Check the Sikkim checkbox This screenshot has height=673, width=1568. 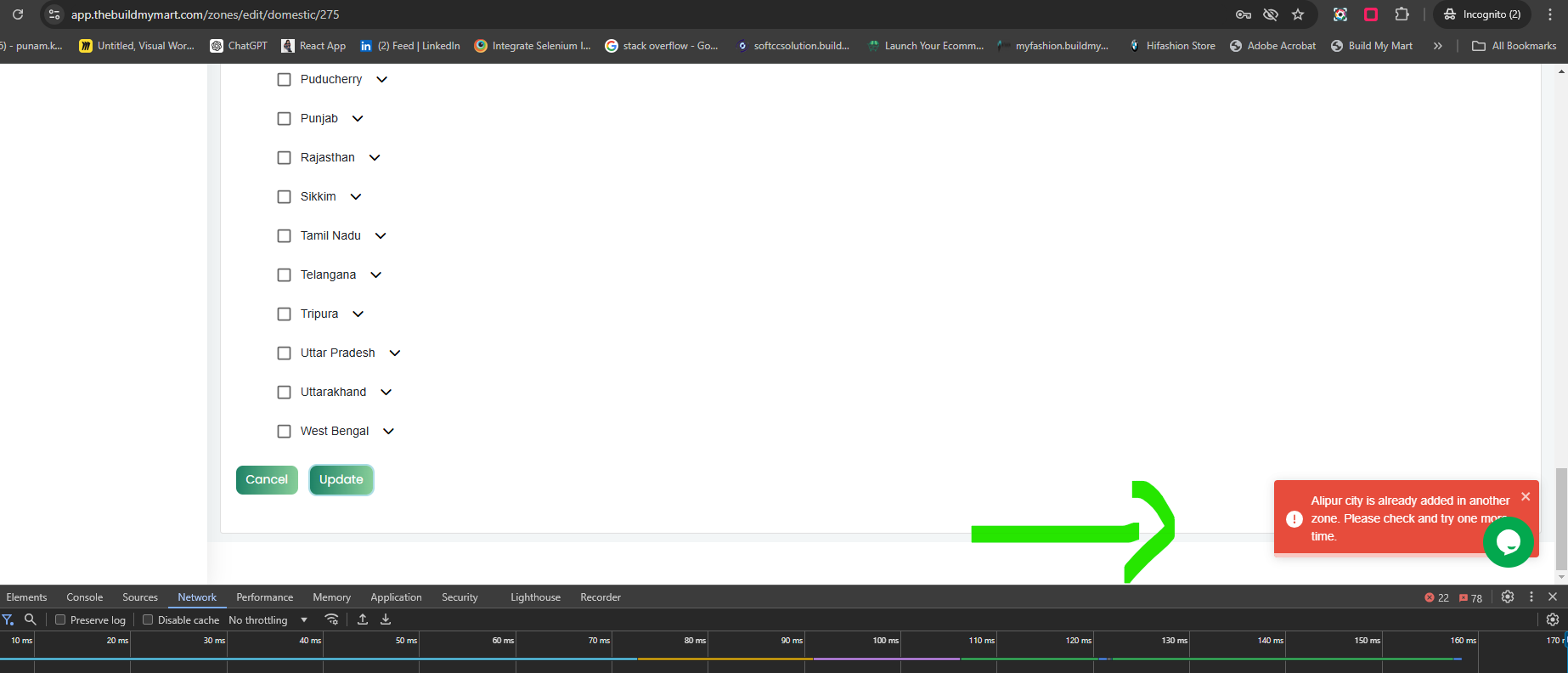285,196
